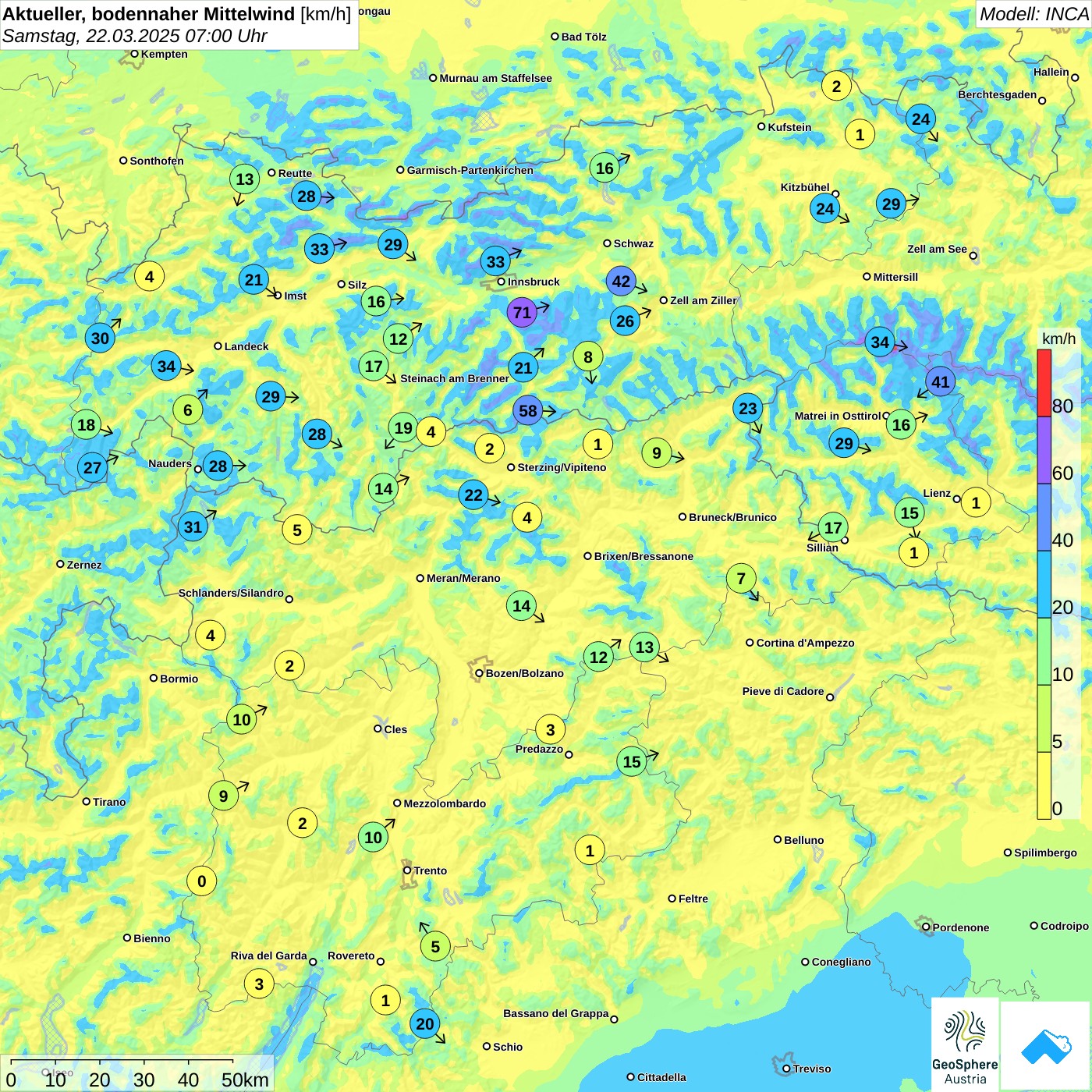Click the Trento city label

click(x=431, y=870)
